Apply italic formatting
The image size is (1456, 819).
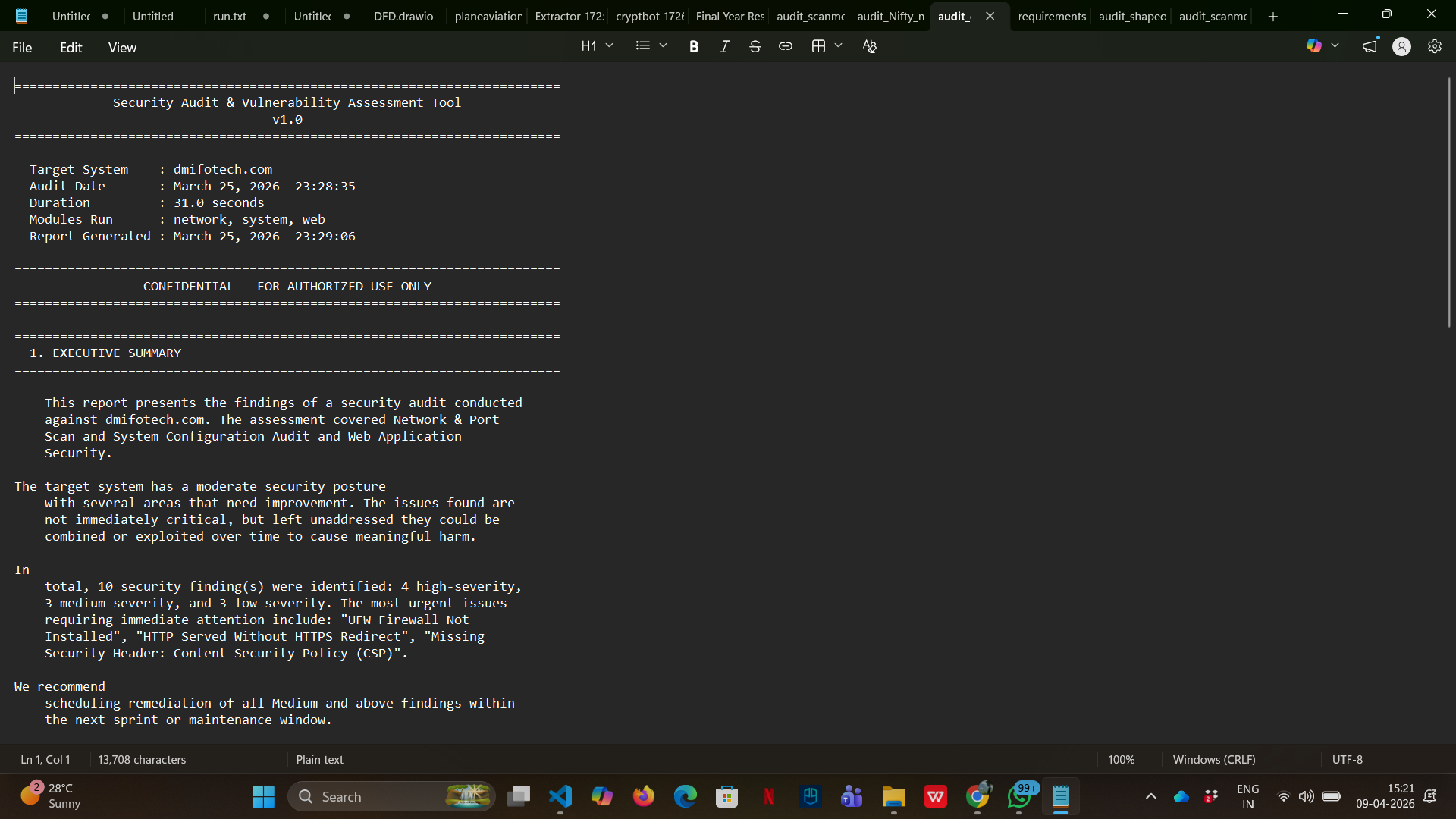[x=724, y=47]
